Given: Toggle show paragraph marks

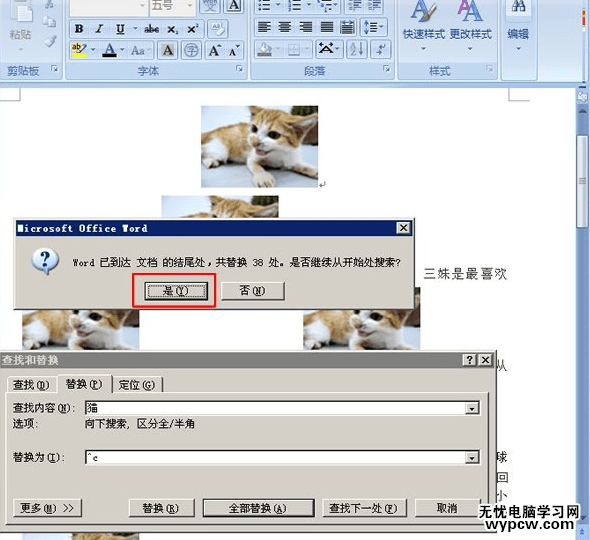Looking at the screenshot, I should tap(381, 49).
